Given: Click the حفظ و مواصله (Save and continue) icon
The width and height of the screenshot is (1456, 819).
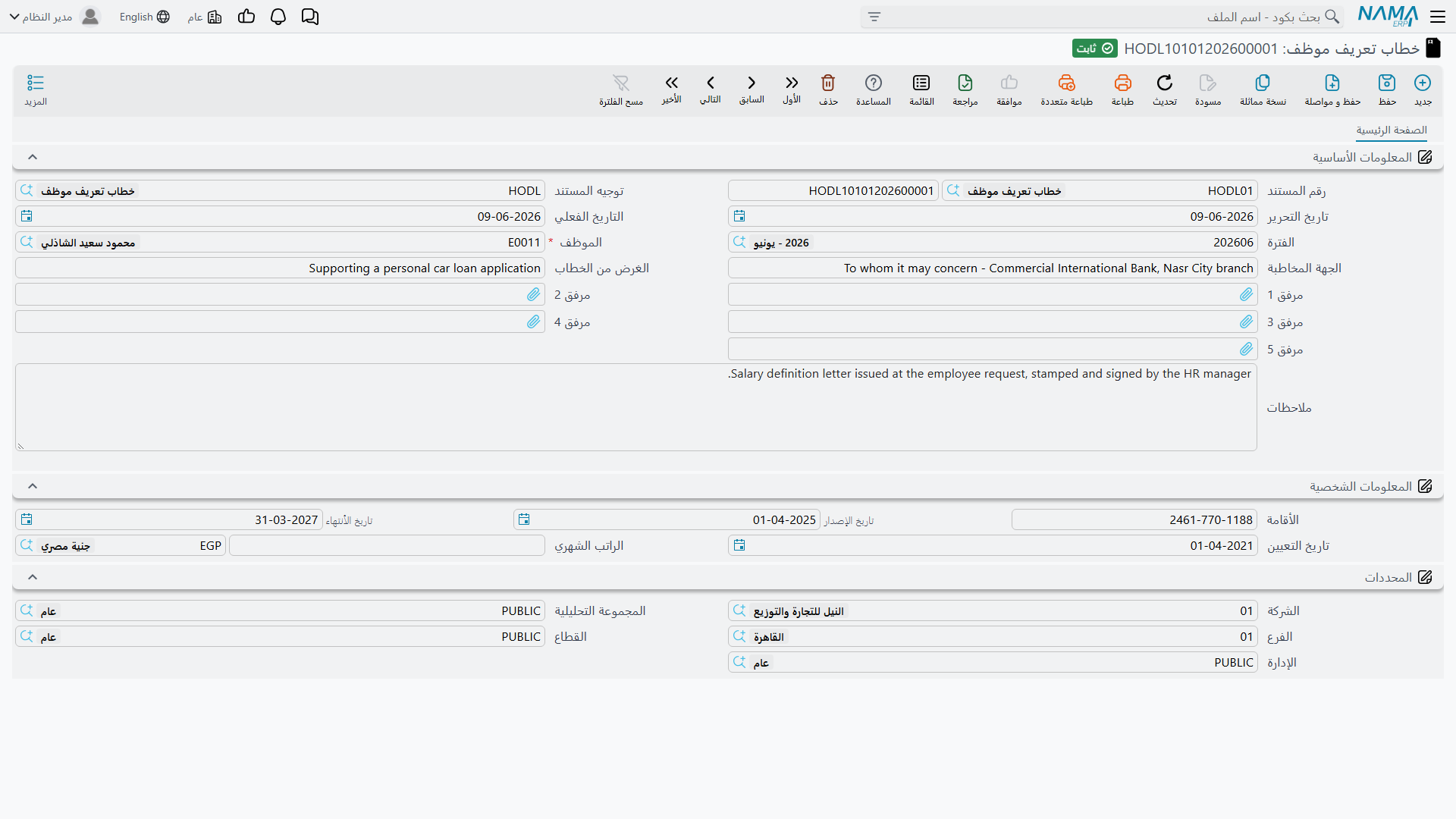Looking at the screenshot, I should point(1332,83).
